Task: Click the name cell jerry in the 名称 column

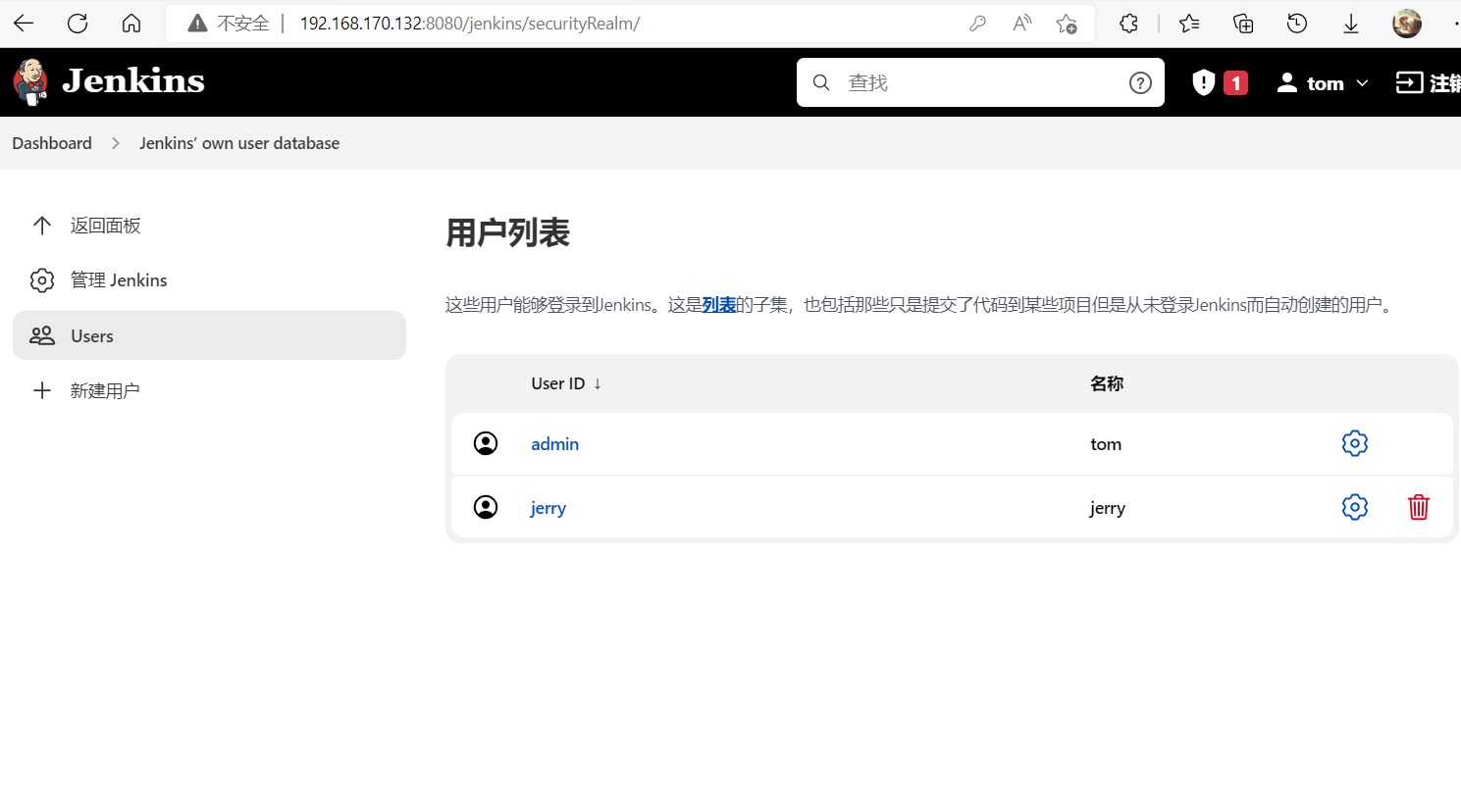Action: pos(1108,508)
